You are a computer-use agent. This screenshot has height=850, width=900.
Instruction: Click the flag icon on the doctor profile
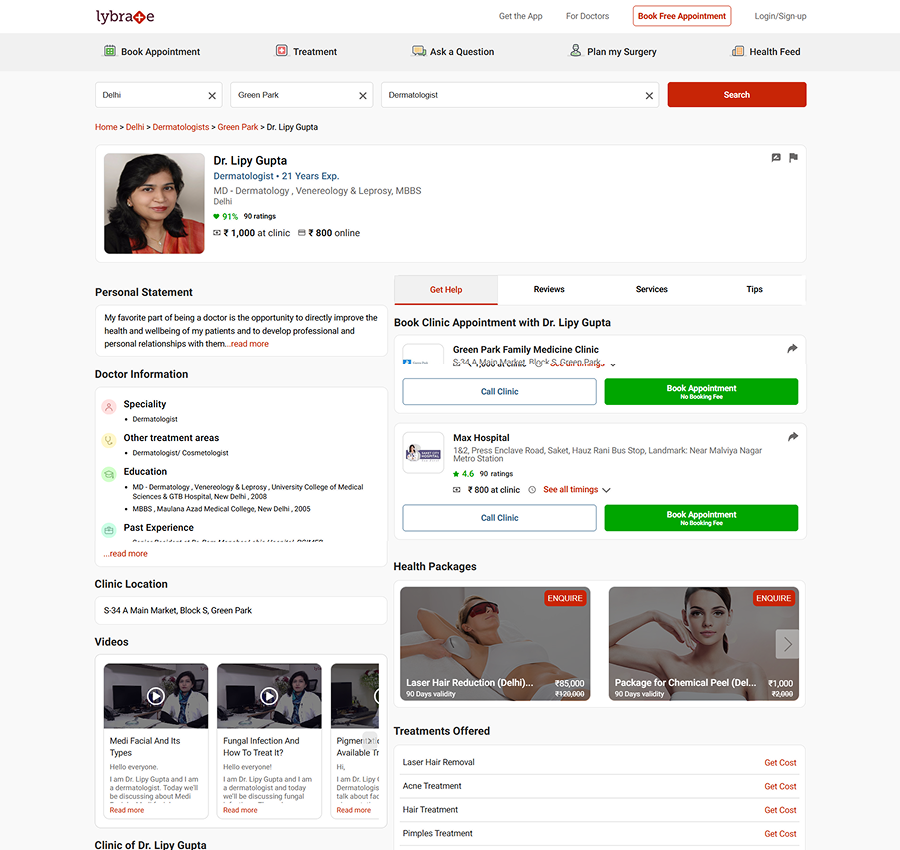(792, 157)
